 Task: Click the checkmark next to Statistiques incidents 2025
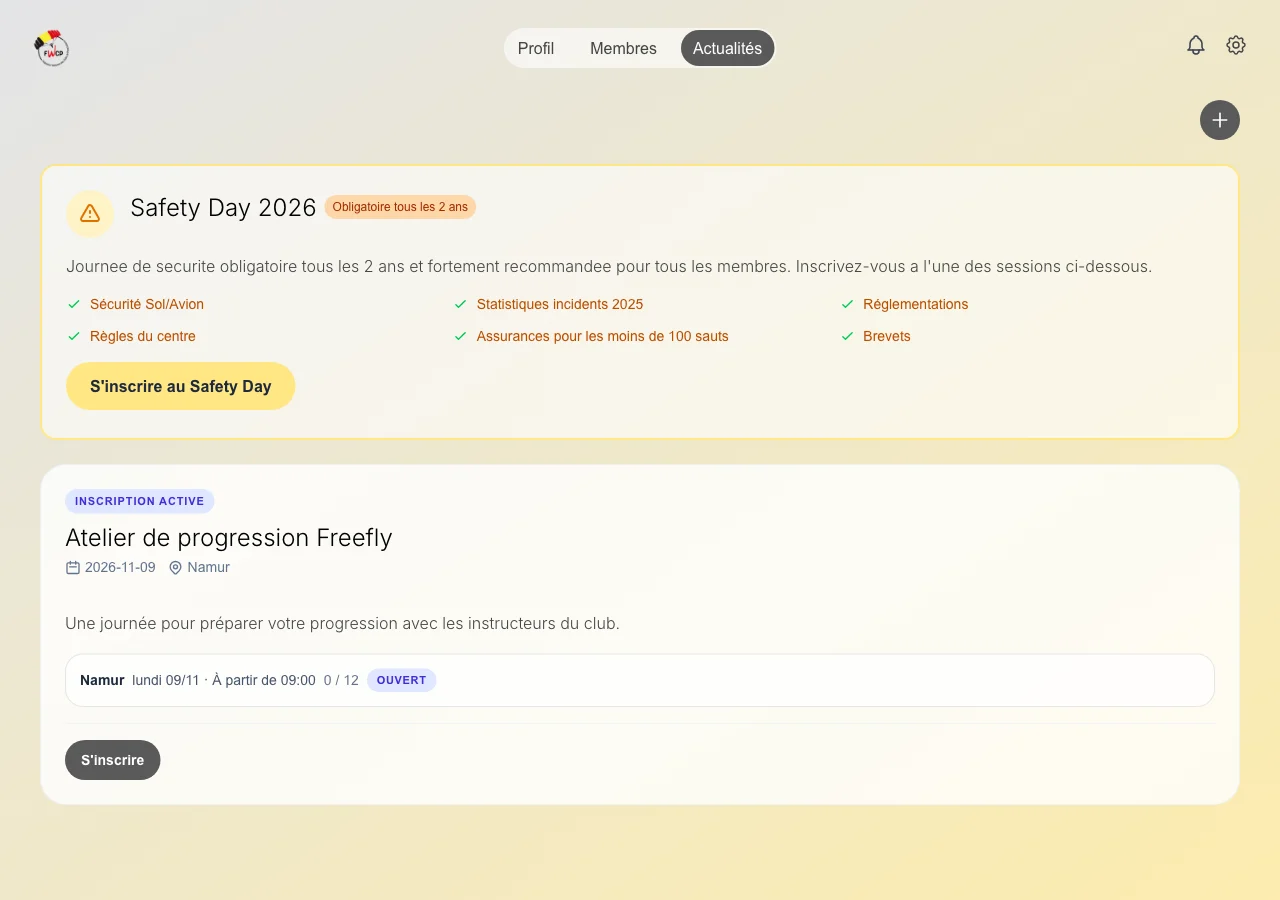(x=460, y=304)
